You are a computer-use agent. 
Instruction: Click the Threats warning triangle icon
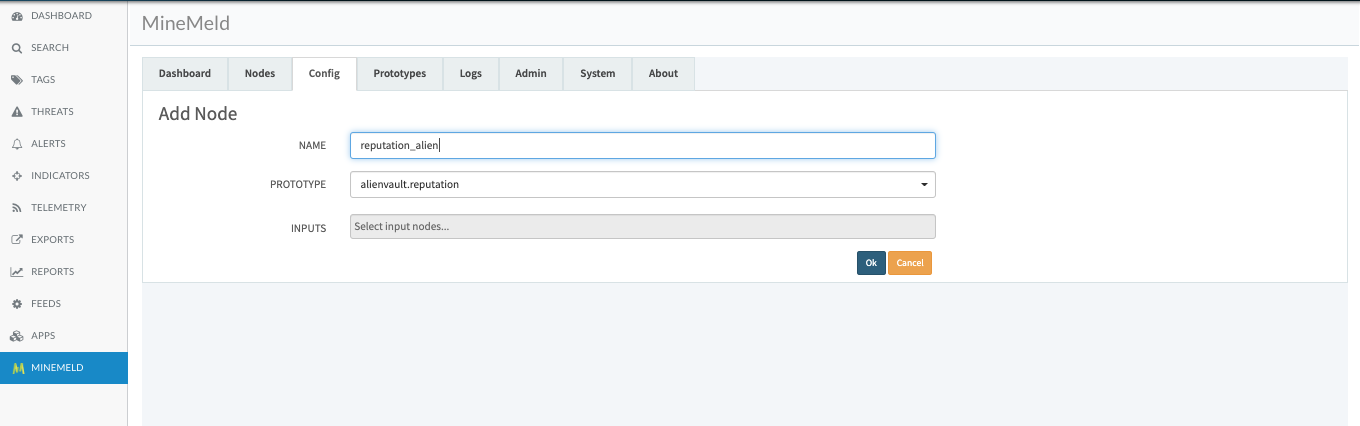(x=17, y=112)
